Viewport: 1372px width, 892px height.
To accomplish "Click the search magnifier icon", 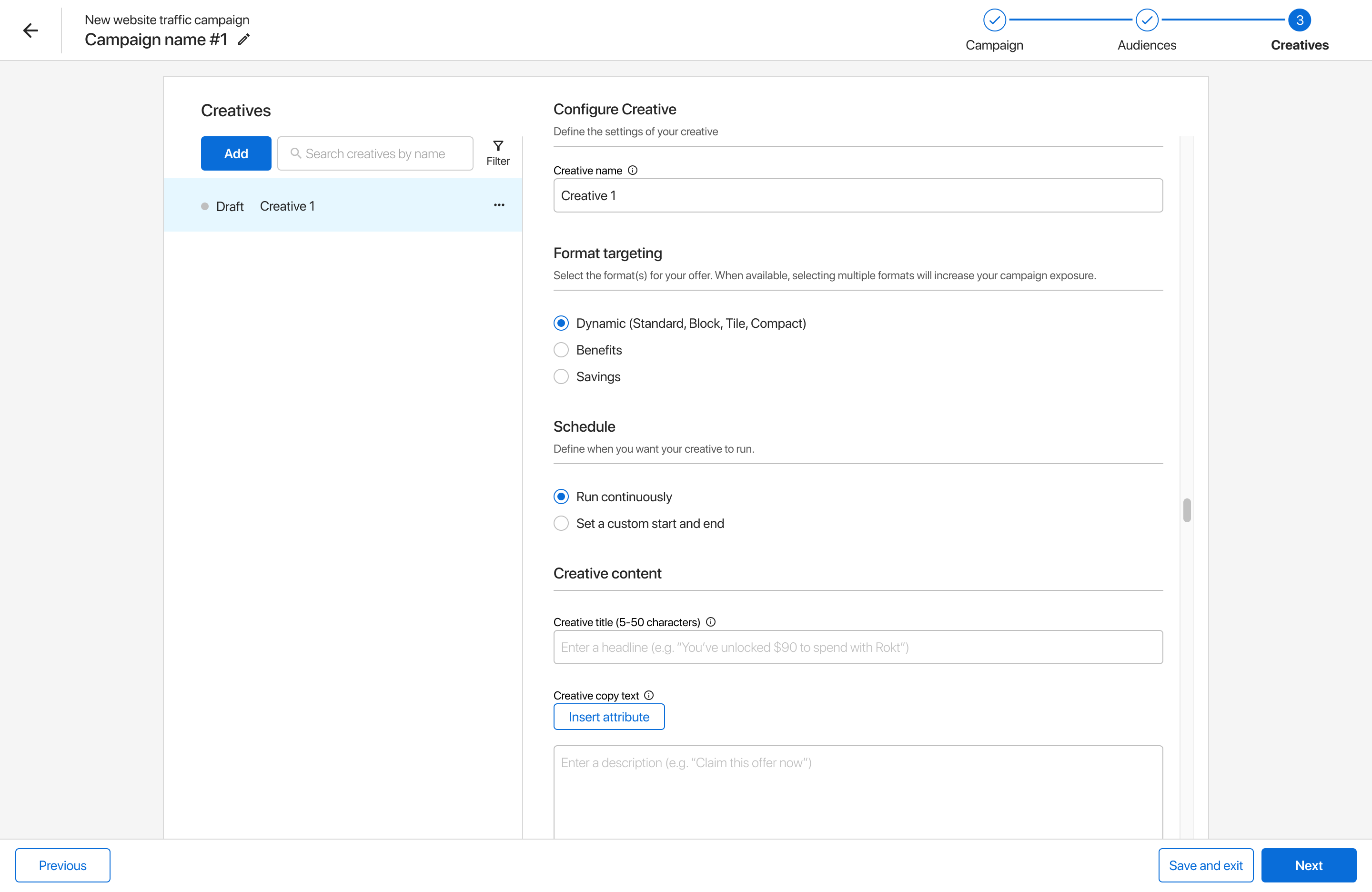I will pyautogui.click(x=296, y=153).
